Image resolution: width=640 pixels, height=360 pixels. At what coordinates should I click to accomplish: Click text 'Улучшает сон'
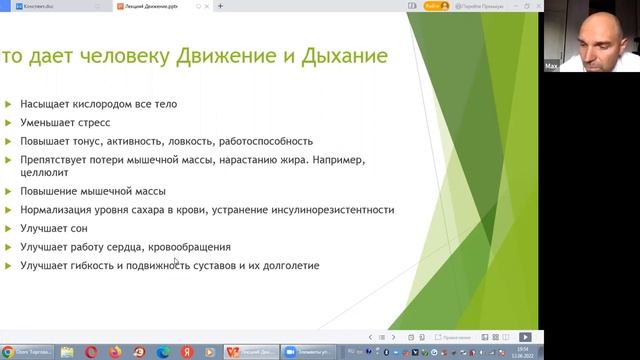coord(54,228)
